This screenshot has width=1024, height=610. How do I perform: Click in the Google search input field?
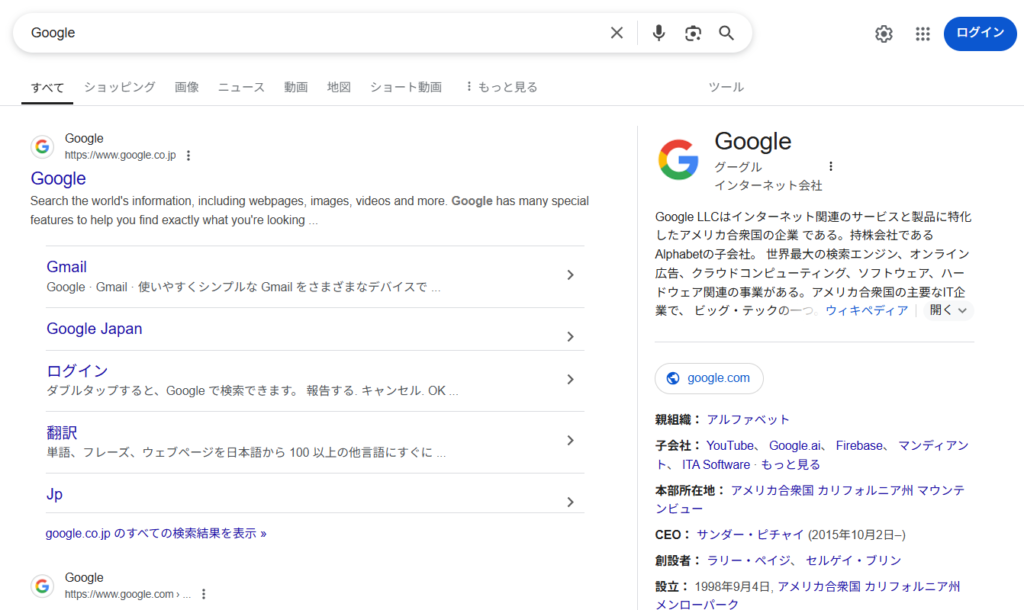tap(313, 33)
